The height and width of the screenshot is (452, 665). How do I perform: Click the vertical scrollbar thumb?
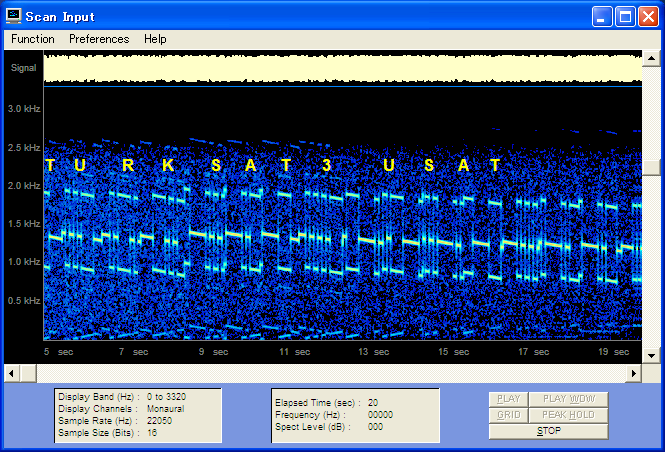click(x=651, y=167)
